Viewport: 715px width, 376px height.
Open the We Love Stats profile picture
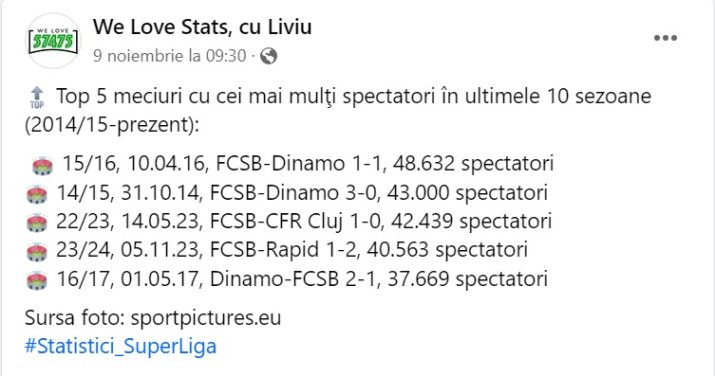53,40
